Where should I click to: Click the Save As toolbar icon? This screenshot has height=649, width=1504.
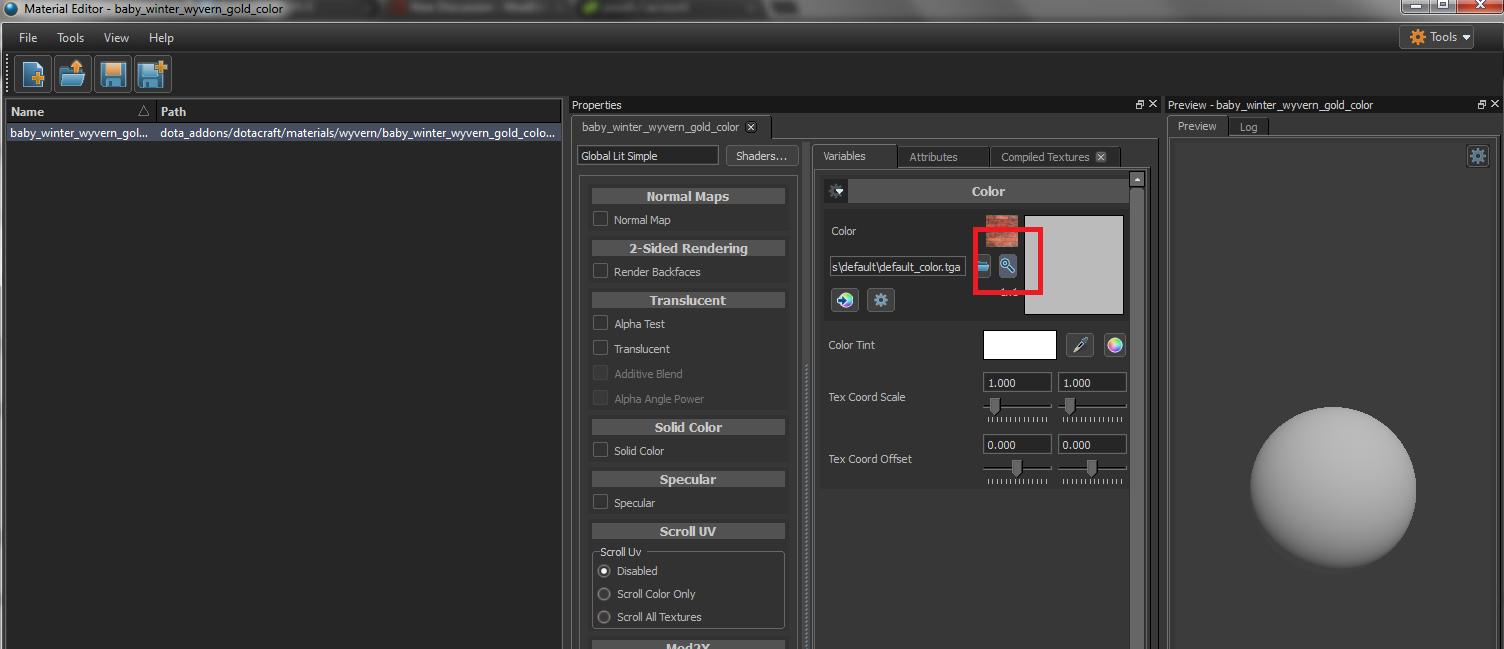(153, 75)
